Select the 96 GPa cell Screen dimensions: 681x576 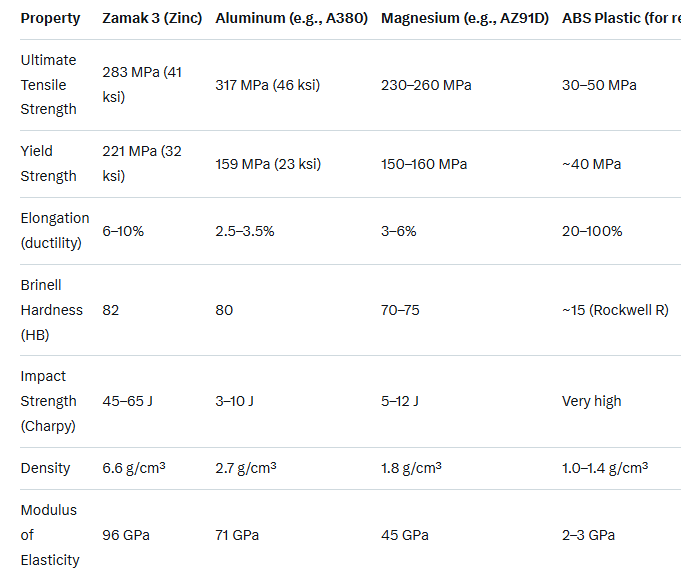(126, 535)
